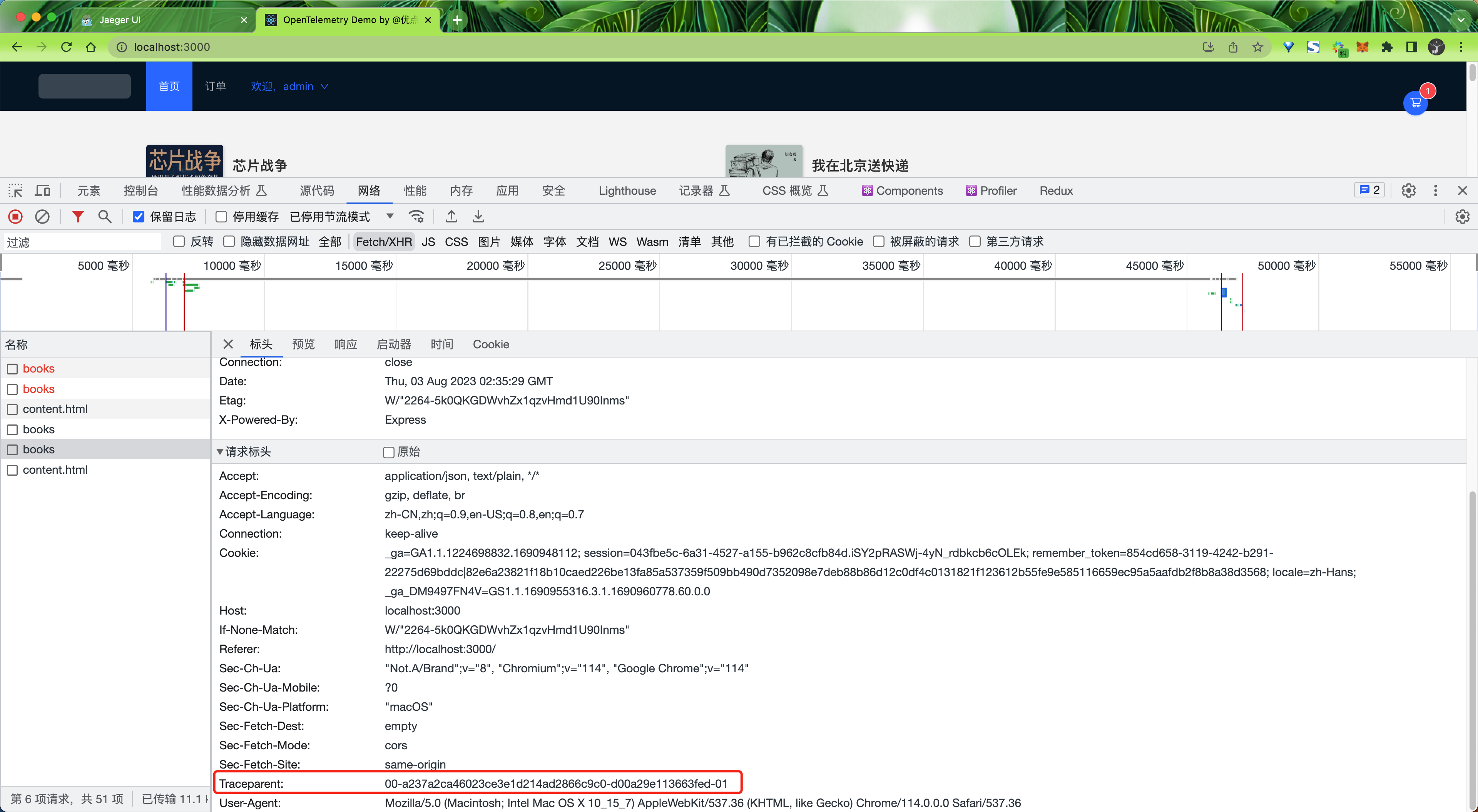Open the Components React panel
The width and height of the screenshot is (1478, 812).
(x=902, y=190)
